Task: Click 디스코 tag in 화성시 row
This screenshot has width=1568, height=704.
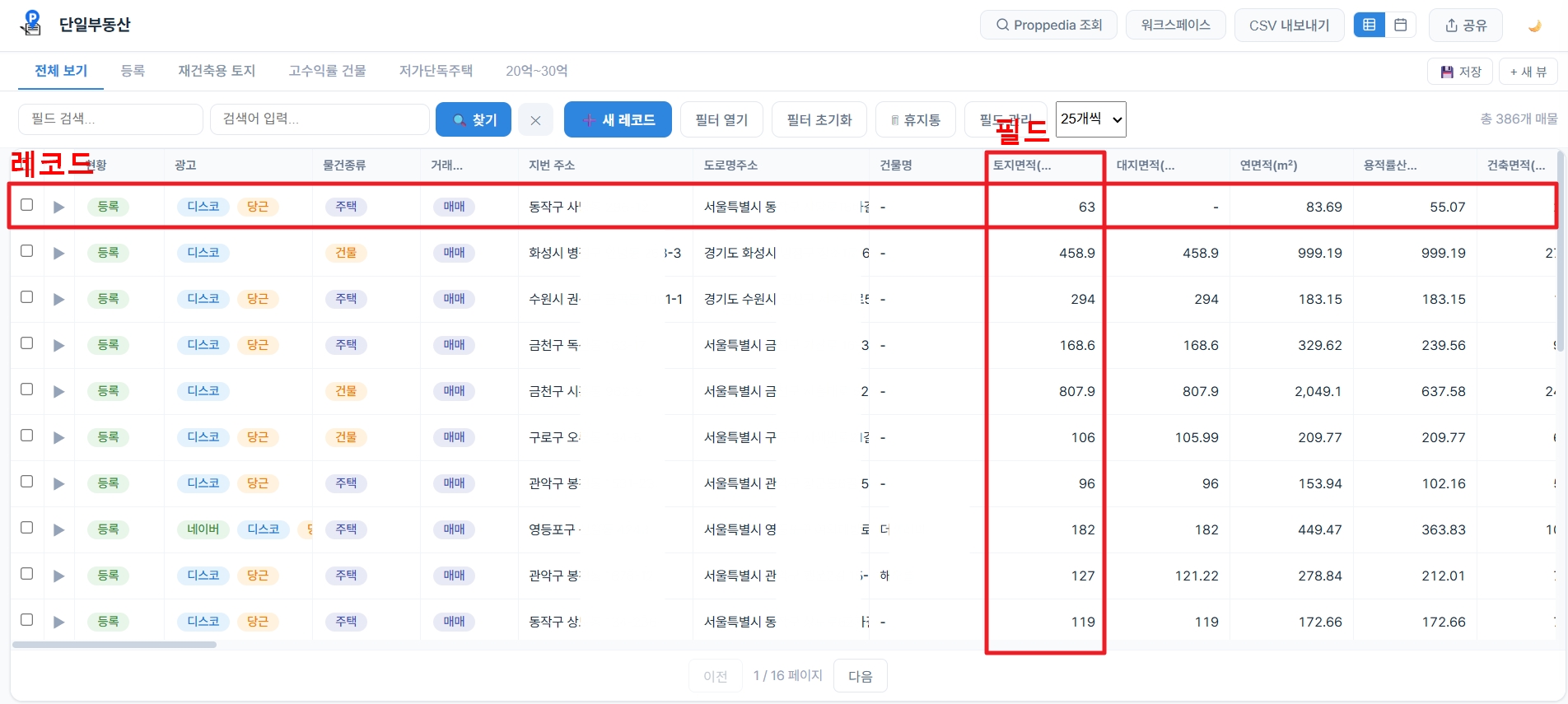Action: point(203,253)
